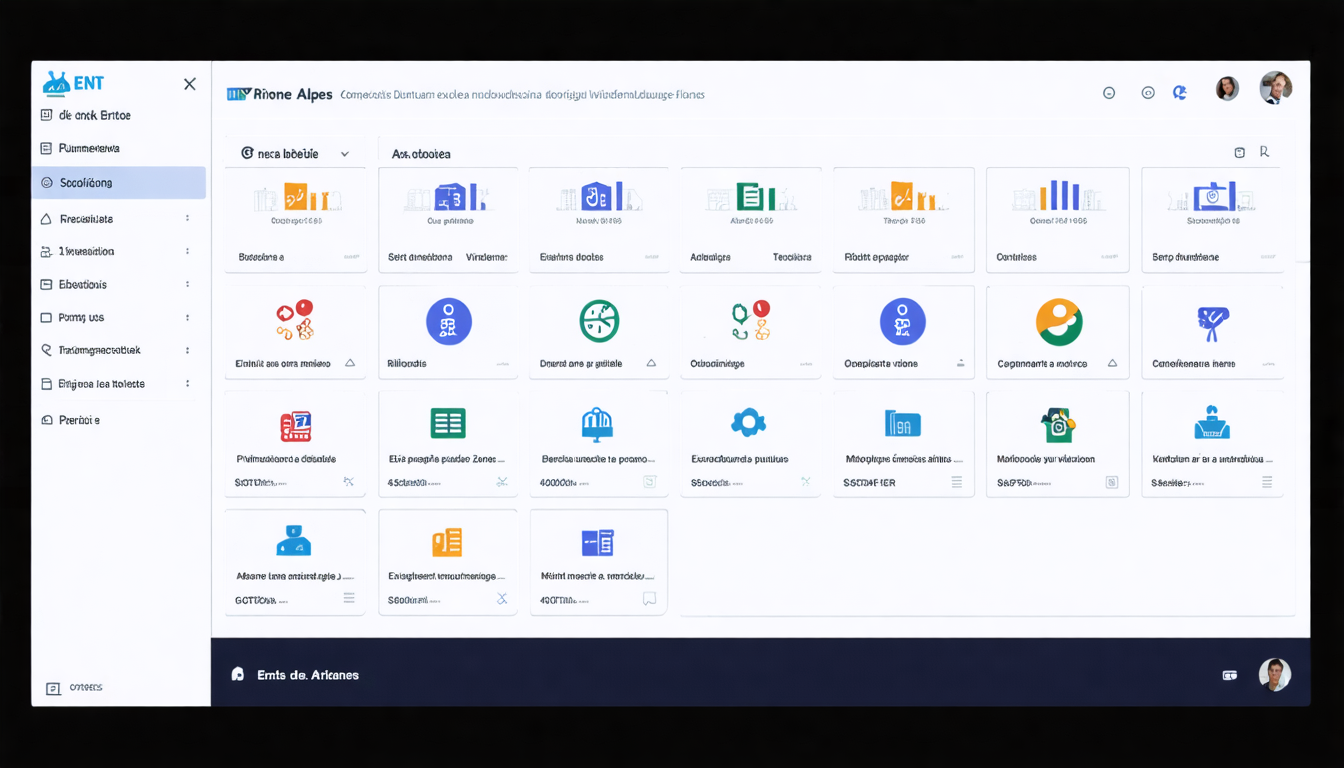Viewport: 1344px width, 768px height.
Task: Open the 'Serp dtuntriene' blue camera card
Action: point(1212,219)
